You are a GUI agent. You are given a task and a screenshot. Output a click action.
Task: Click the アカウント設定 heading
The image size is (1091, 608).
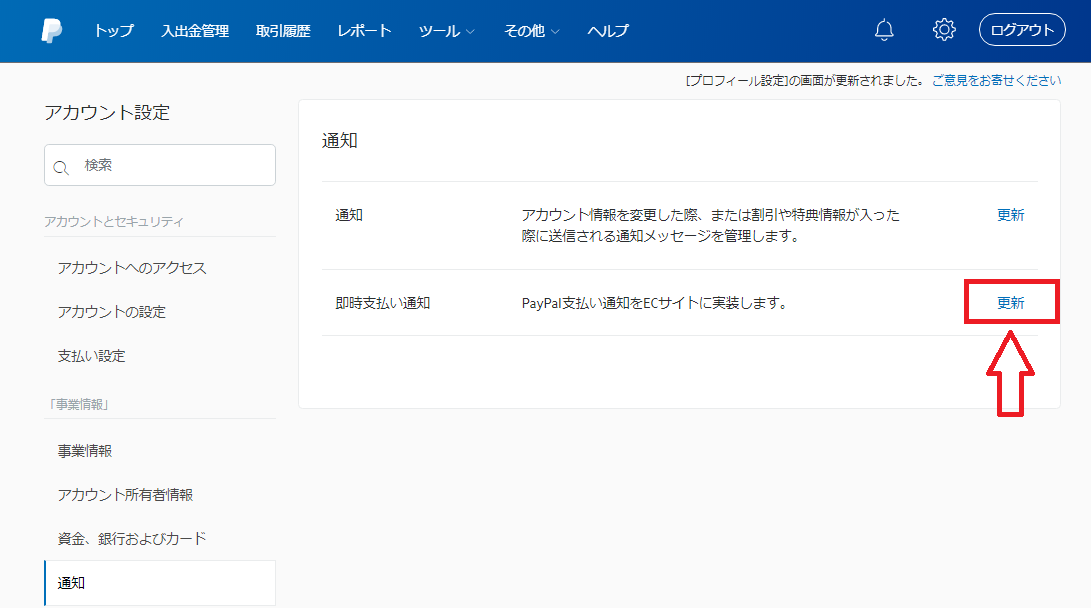point(107,113)
